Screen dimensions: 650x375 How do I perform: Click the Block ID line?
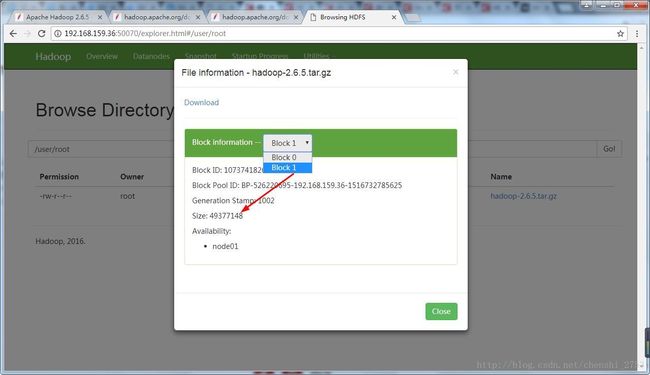(228, 170)
